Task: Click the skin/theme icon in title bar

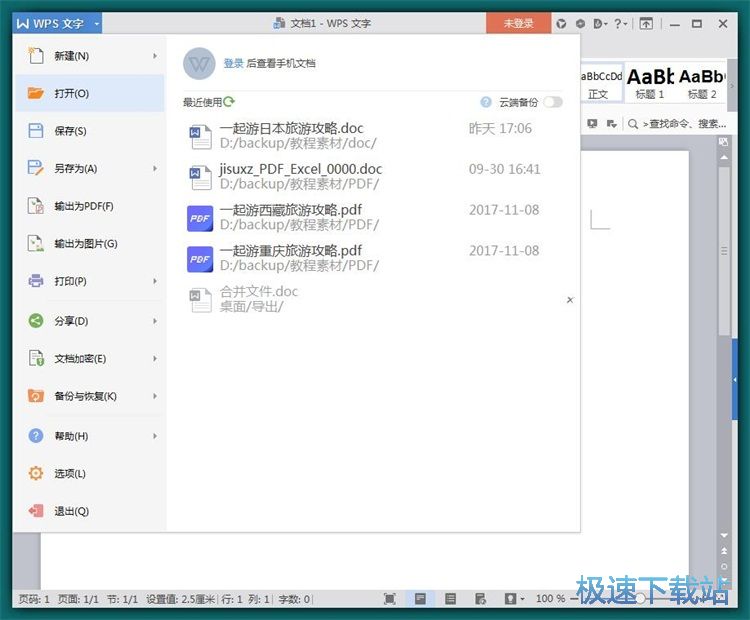Action: pos(561,23)
